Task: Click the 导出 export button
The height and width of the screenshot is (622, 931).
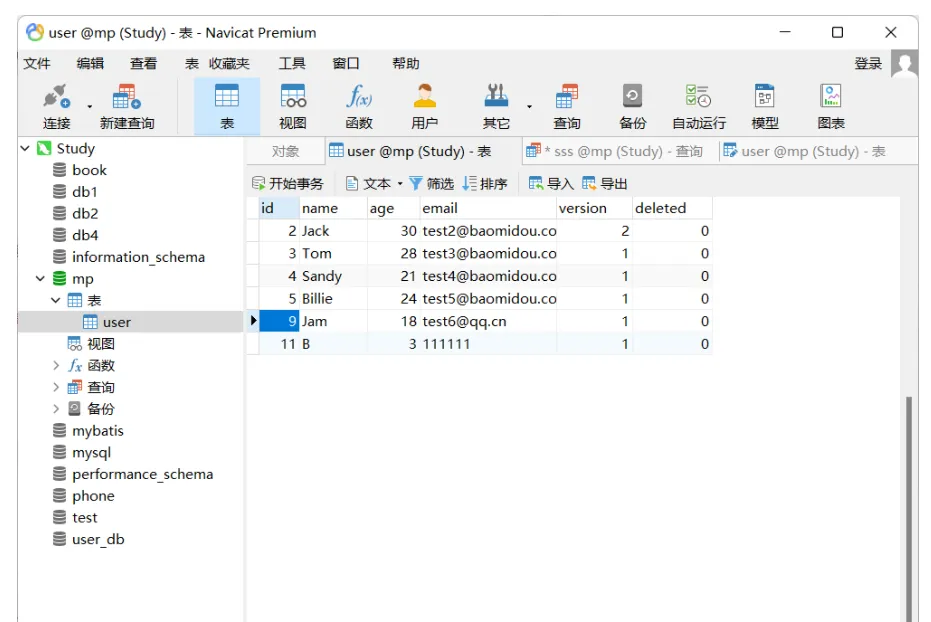Action: [x=605, y=184]
